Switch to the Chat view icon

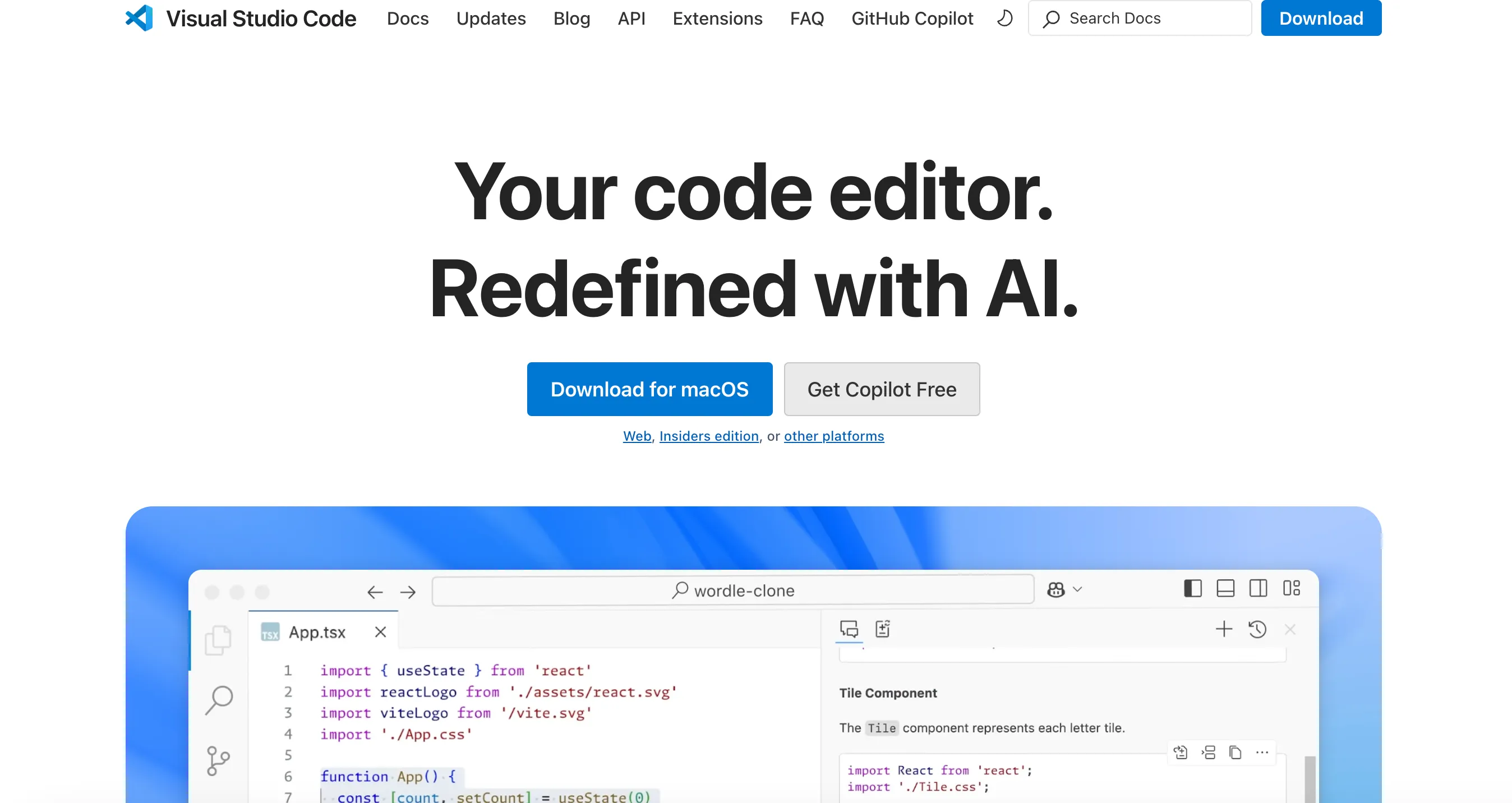tap(849, 629)
